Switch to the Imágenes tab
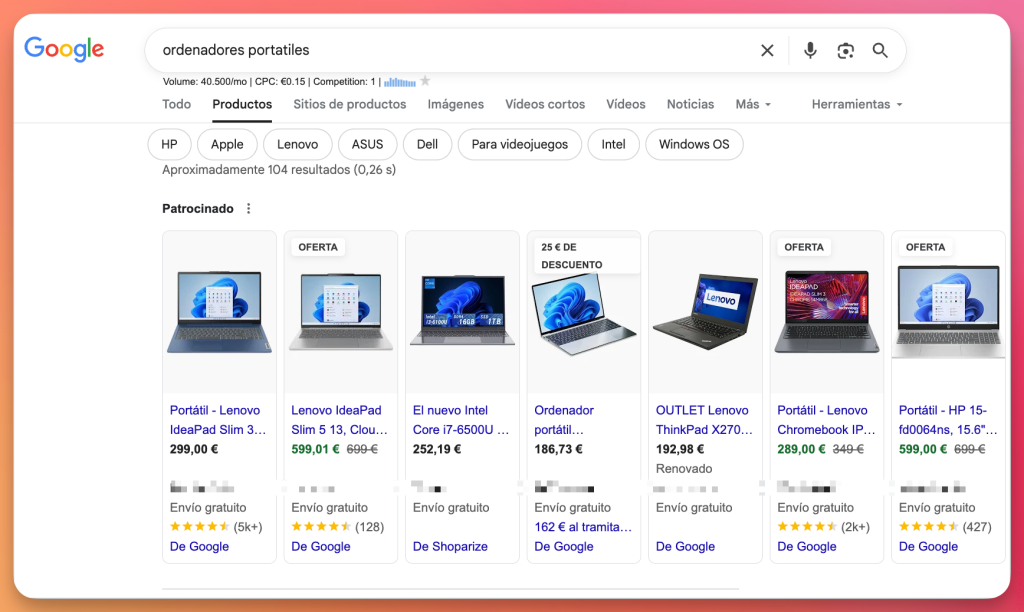 point(455,105)
